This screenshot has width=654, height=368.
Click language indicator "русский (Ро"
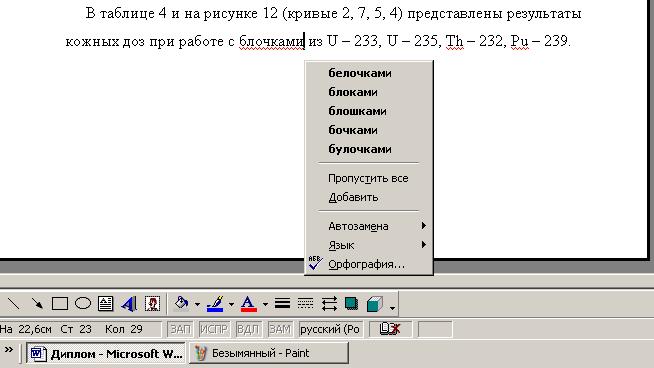[x=330, y=329]
